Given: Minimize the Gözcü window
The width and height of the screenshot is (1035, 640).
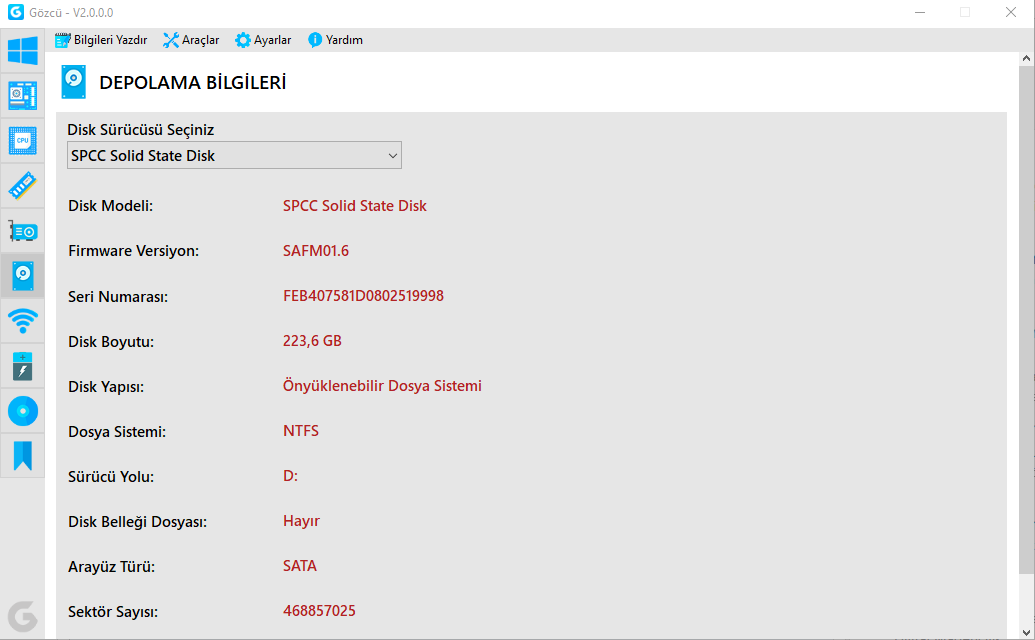Looking at the screenshot, I should (x=920, y=13).
